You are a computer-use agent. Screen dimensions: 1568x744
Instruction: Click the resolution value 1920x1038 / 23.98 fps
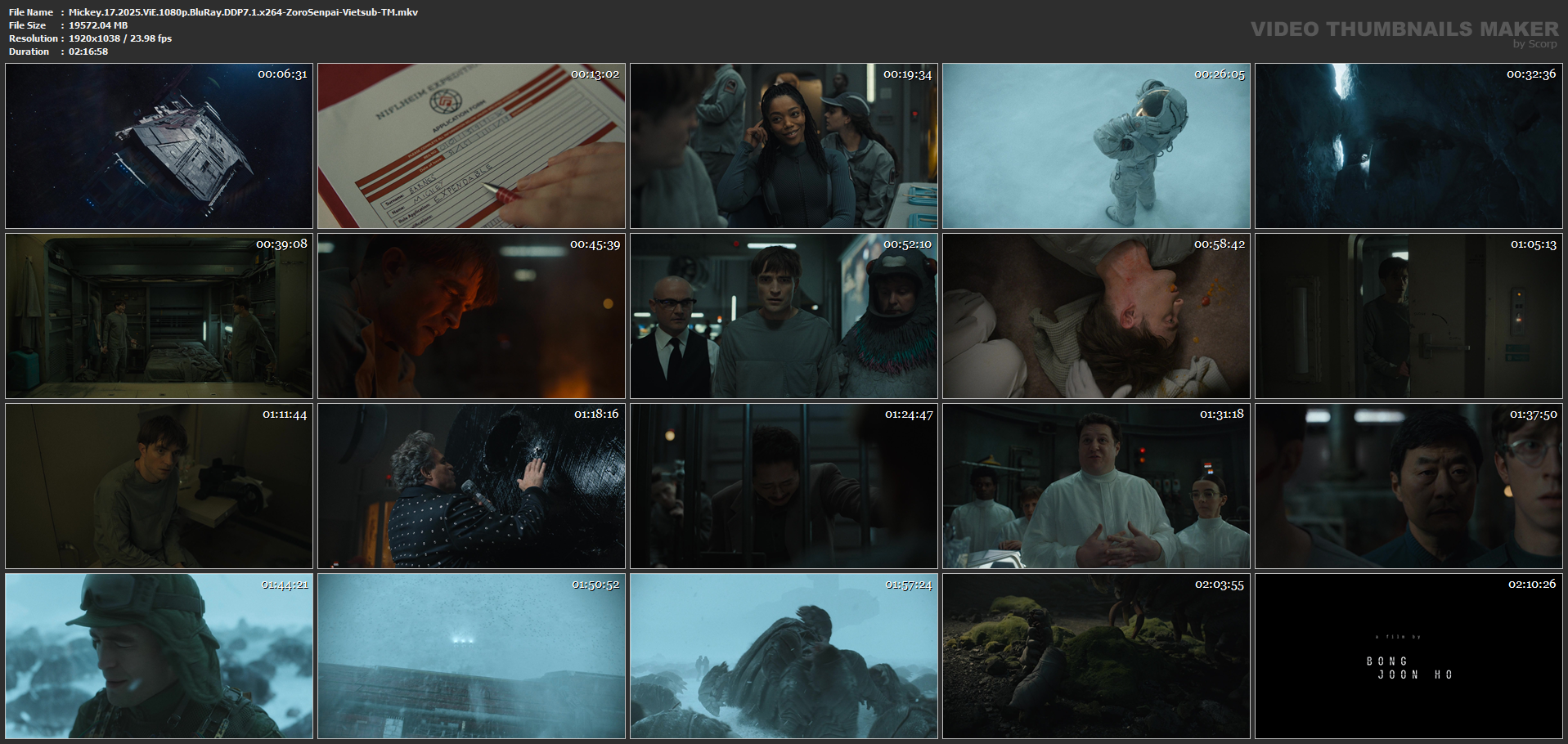point(120,38)
